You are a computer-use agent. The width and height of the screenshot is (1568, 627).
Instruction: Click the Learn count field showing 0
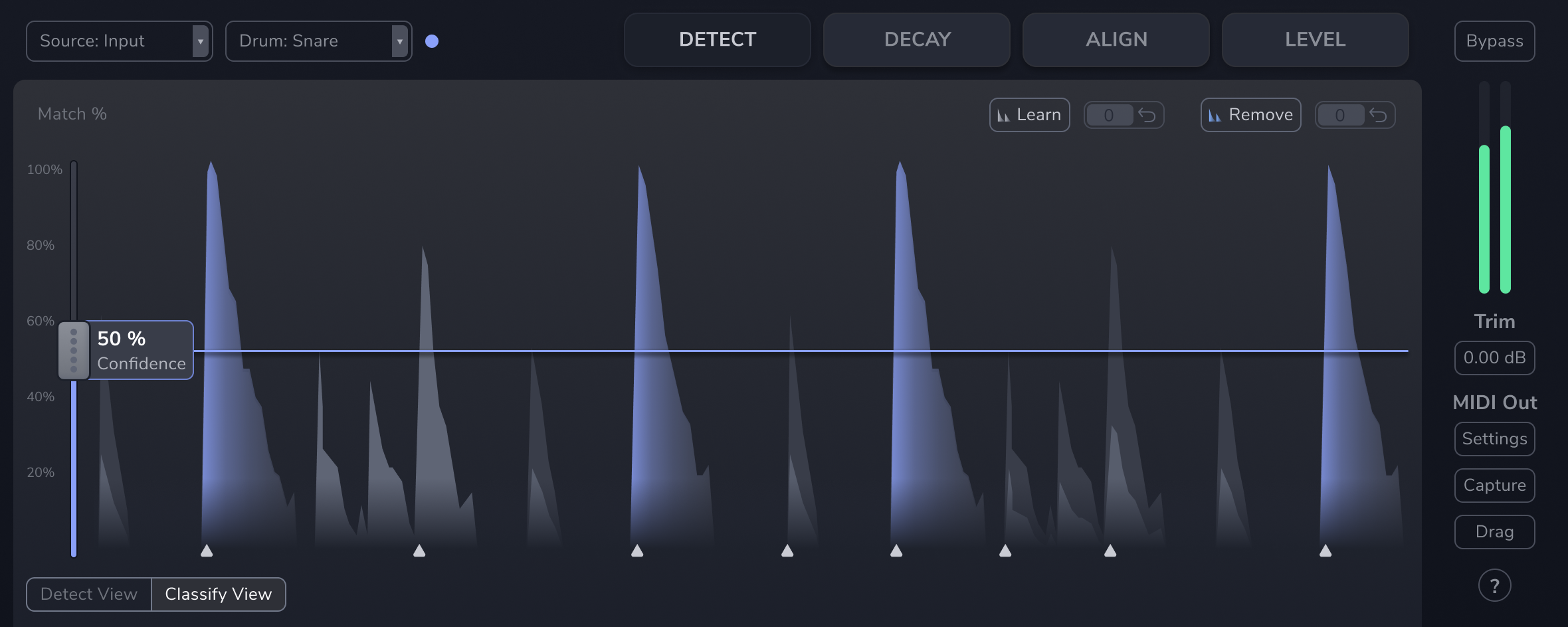point(1110,115)
